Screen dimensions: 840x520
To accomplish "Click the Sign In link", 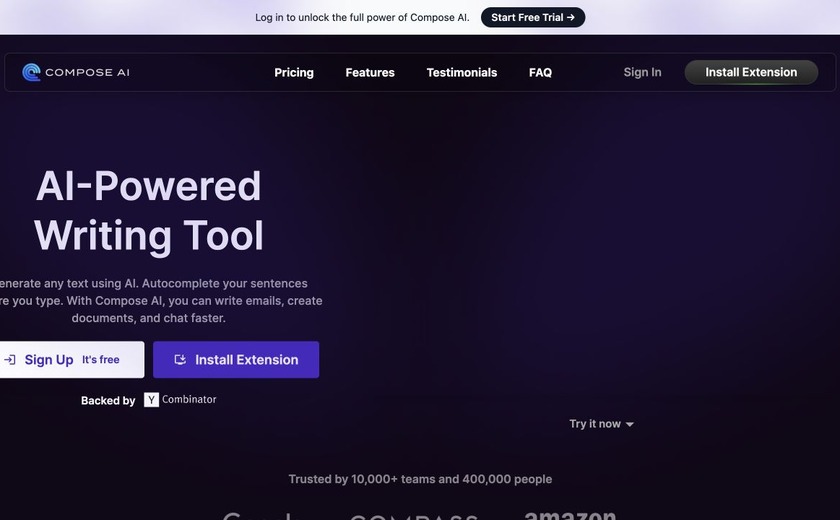I will point(642,72).
